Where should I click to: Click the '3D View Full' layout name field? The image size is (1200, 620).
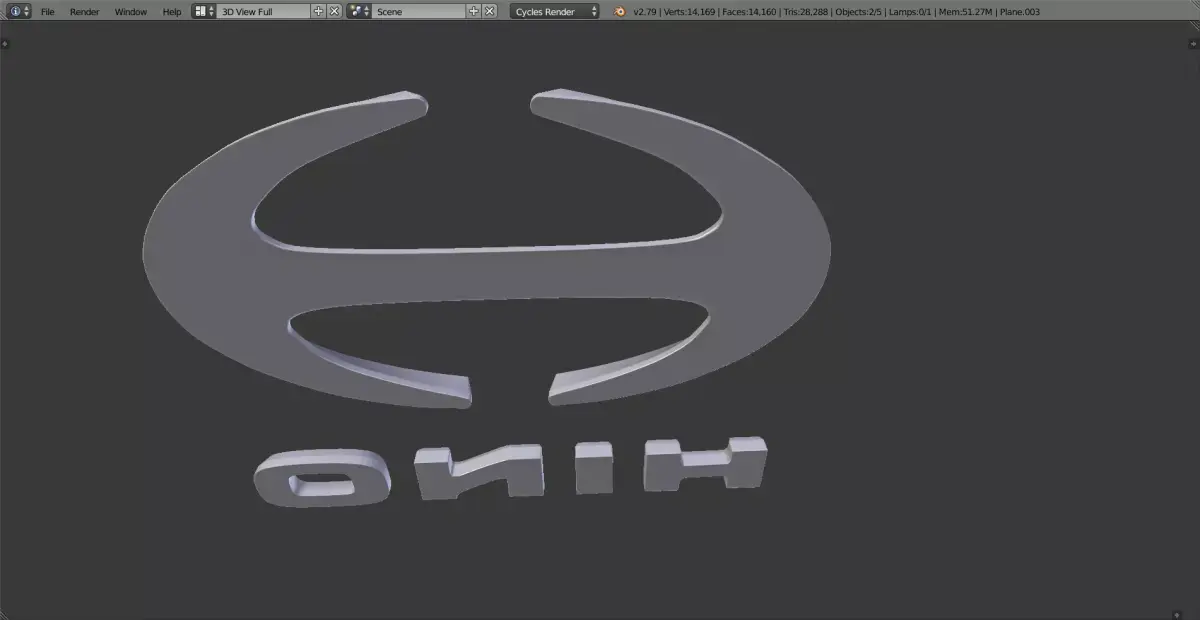[x=264, y=11]
